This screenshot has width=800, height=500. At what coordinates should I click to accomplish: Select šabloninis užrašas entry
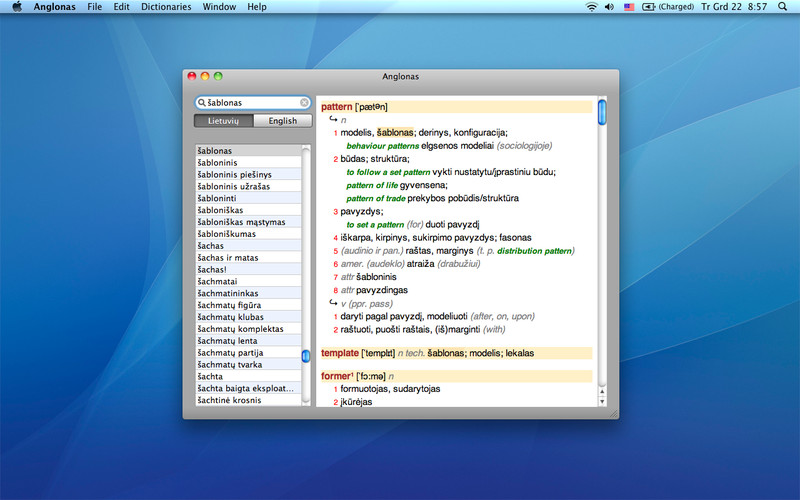248,187
